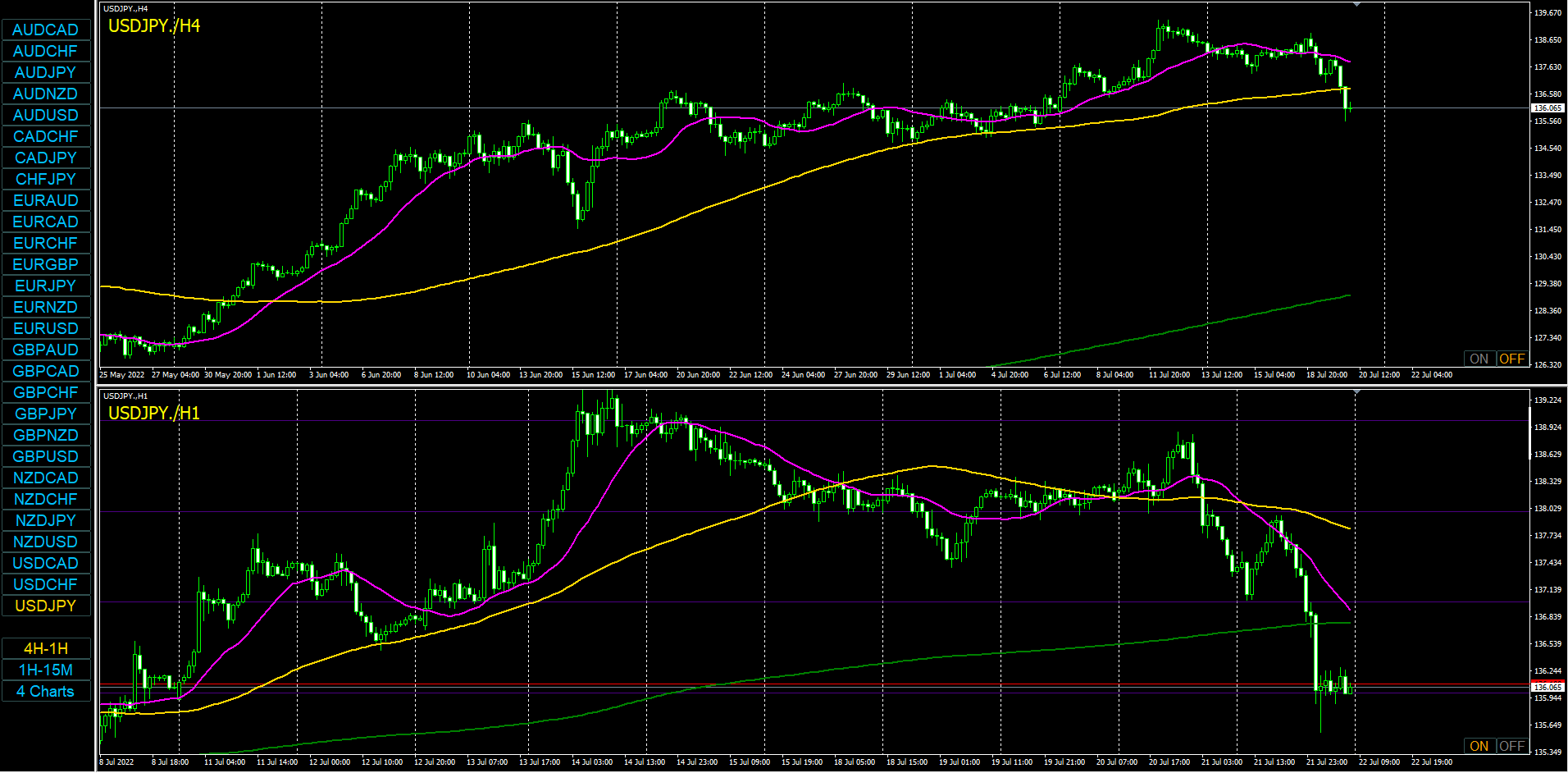This screenshot has height=773, width=1568.
Task: Change symbol to NZDCAD
Action: [x=46, y=478]
